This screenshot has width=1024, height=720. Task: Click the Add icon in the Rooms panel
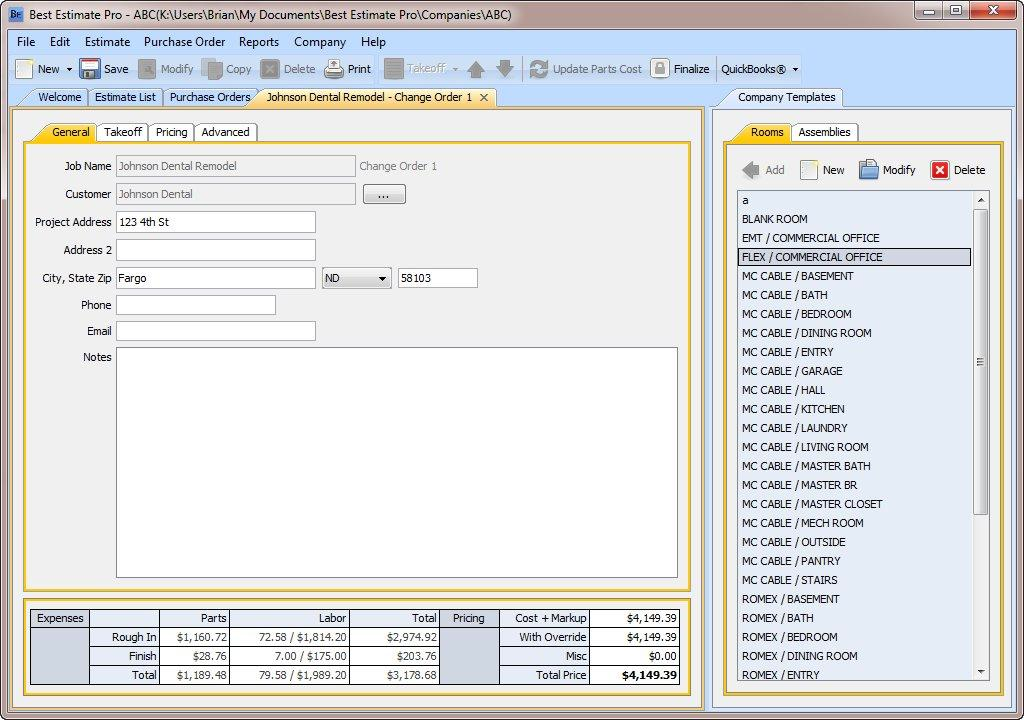click(750, 170)
